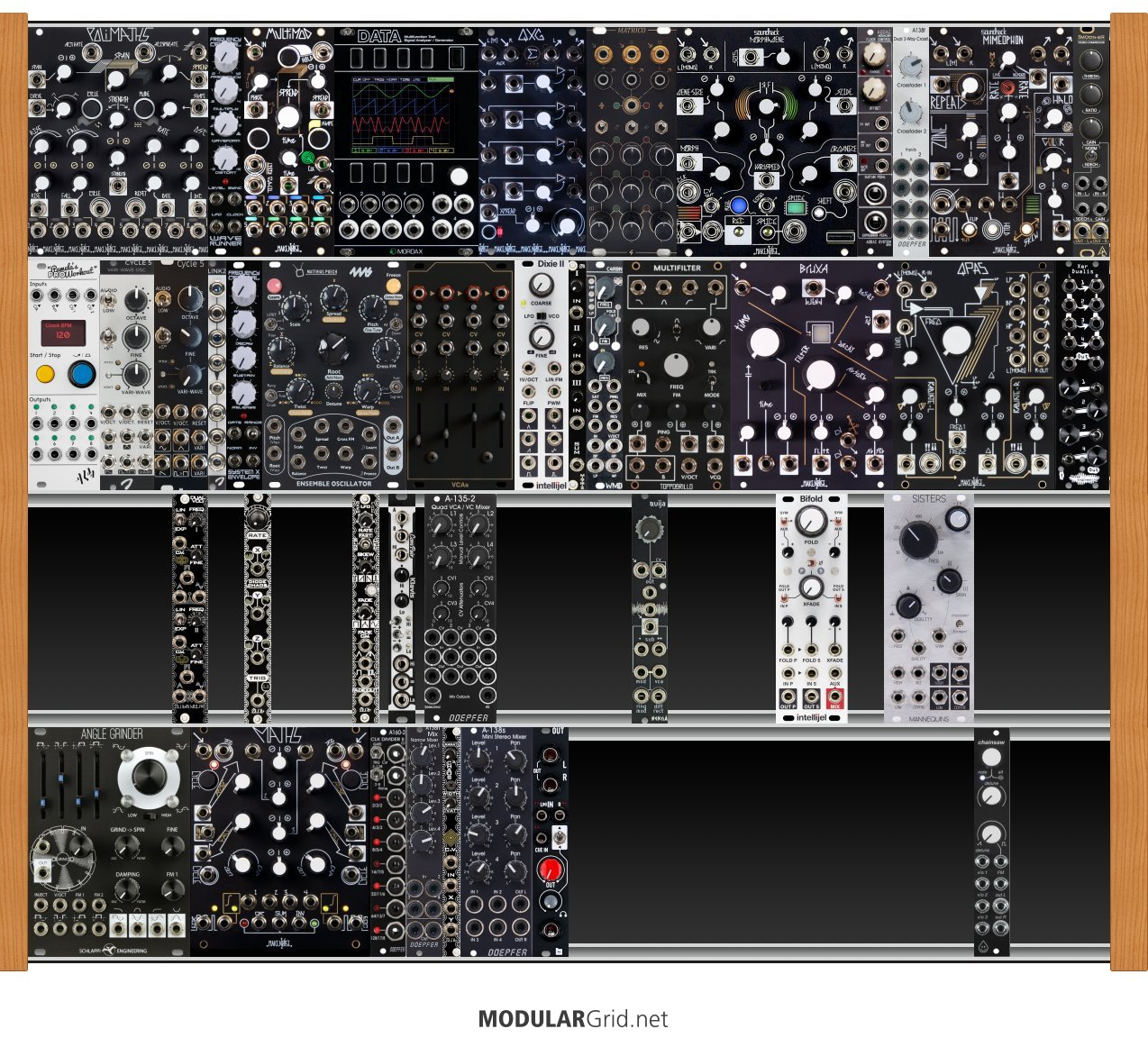Select the Xer Dualis module

tap(1082, 376)
